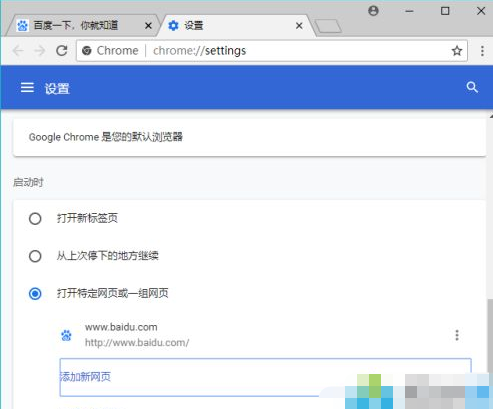Minimize the Chrome window

tap(409, 11)
